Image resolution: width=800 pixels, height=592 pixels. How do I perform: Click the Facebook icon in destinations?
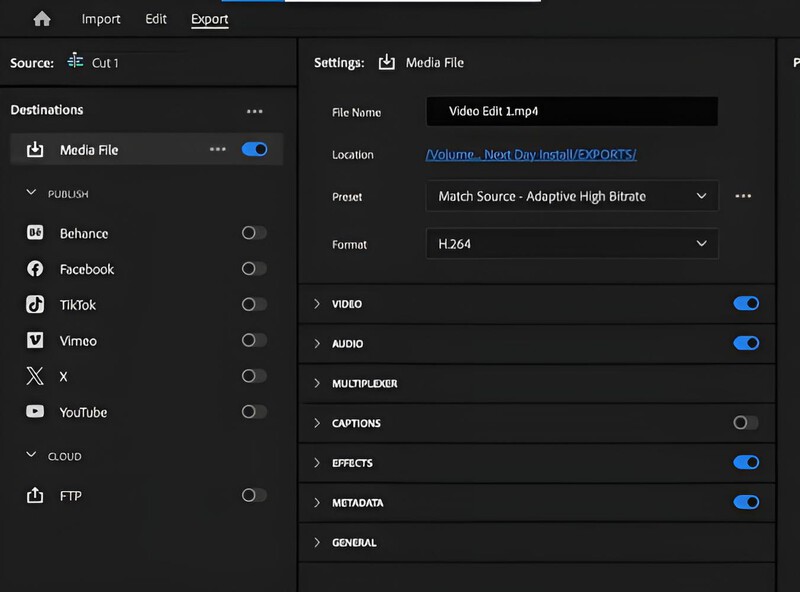(x=35, y=269)
